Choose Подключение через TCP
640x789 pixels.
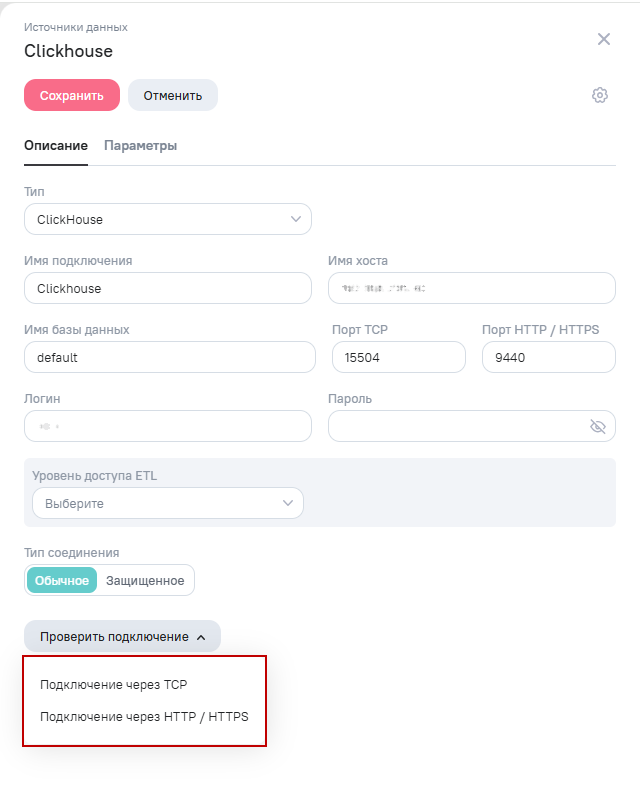[114, 684]
